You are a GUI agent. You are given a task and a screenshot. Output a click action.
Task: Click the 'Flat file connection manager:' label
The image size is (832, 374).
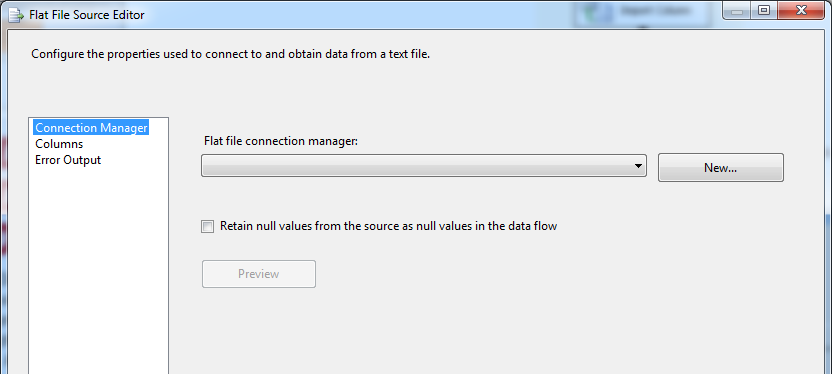point(281,142)
